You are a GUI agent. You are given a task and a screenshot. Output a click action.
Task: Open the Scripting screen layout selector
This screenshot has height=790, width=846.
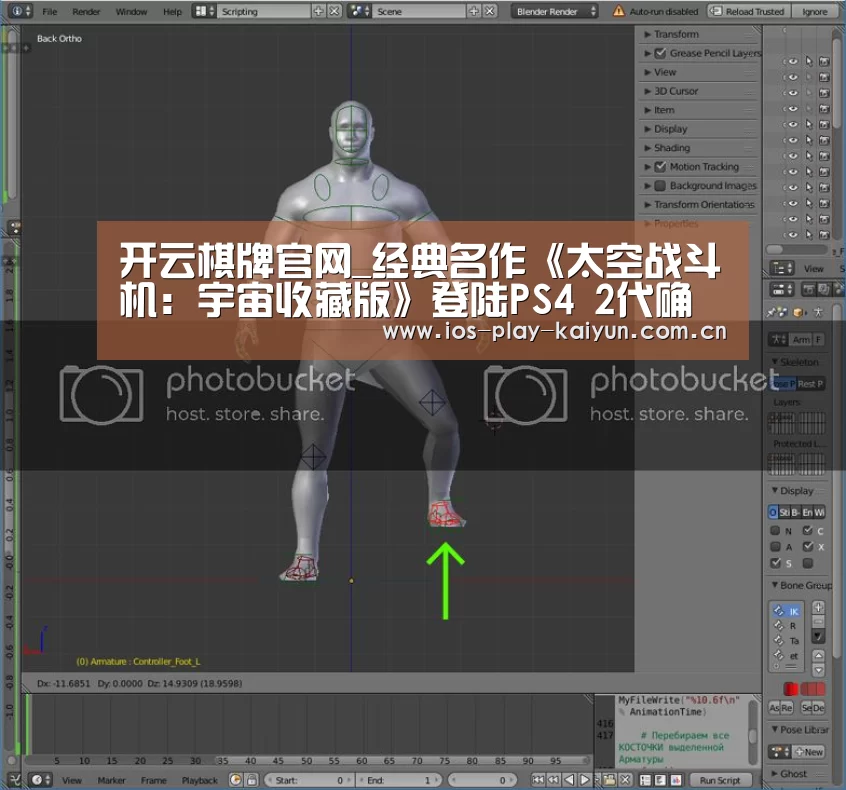pyautogui.click(x=204, y=11)
